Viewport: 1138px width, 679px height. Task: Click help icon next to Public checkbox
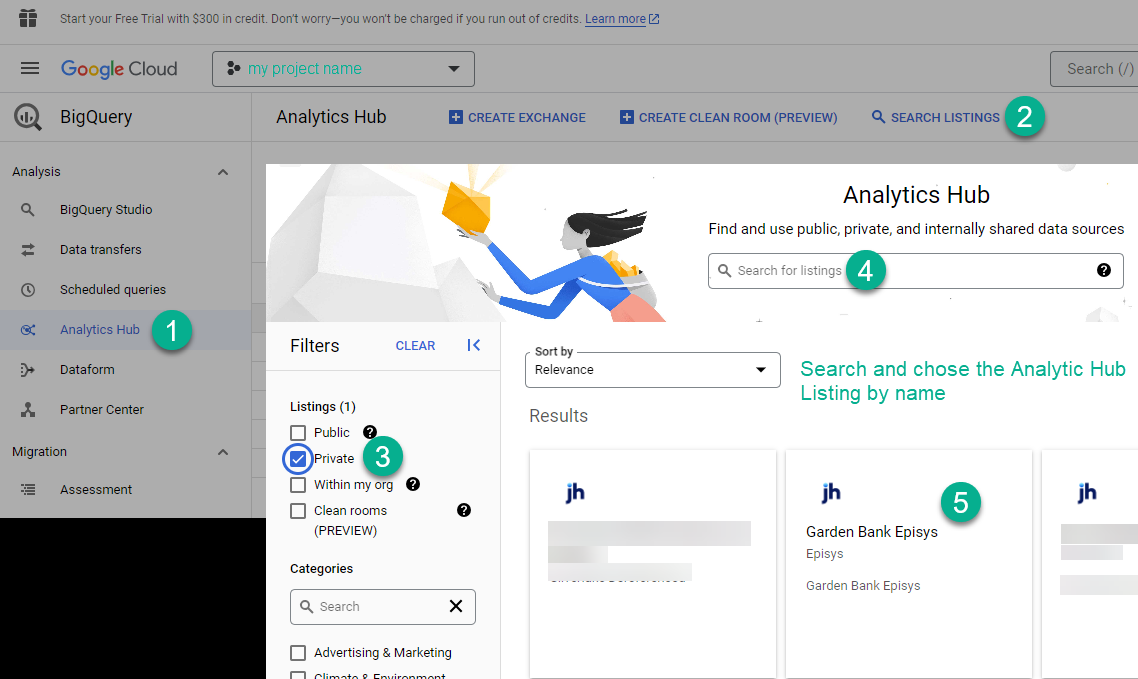[369, 432]
